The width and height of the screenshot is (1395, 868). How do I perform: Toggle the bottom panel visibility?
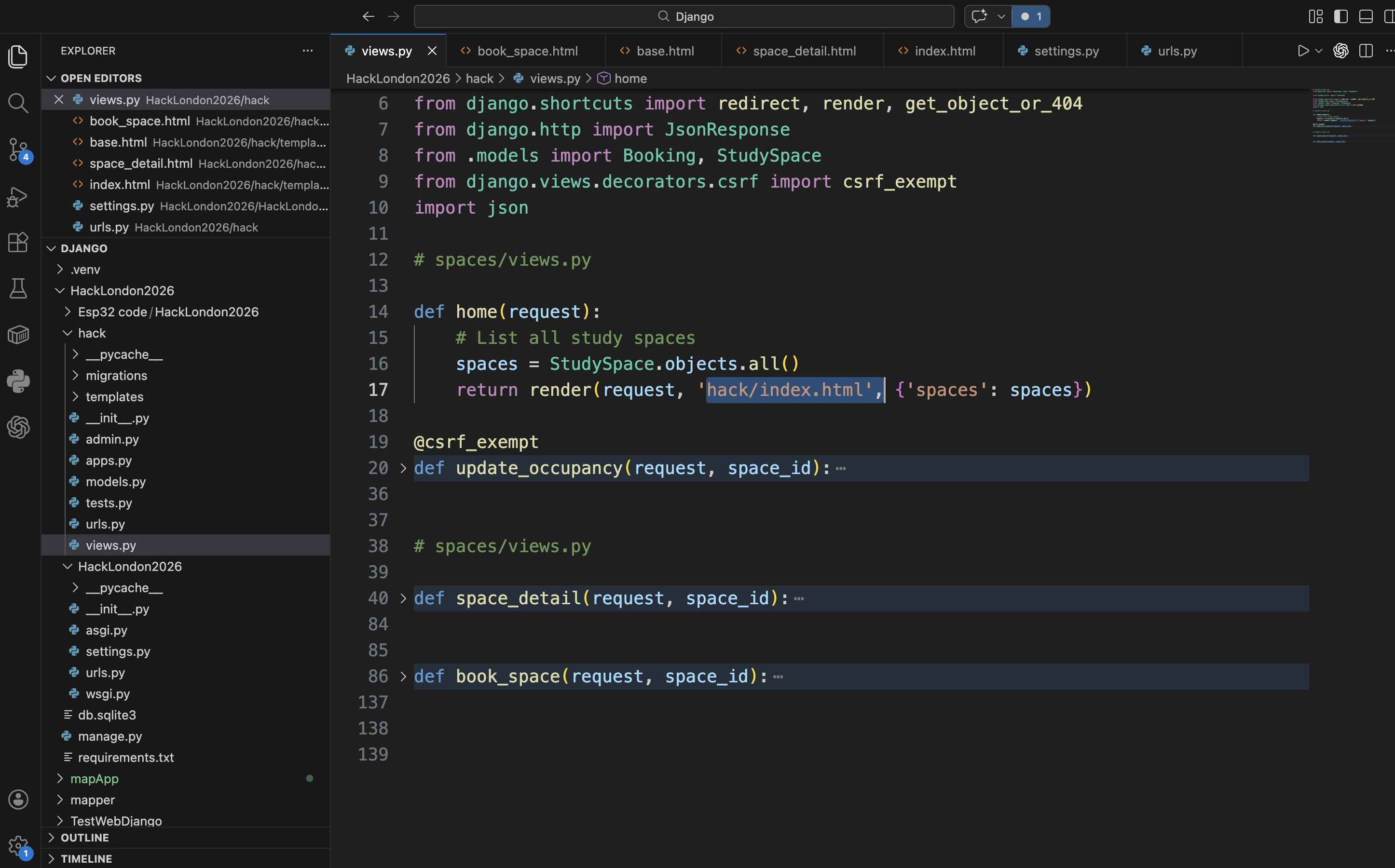tap(1366, 17)
